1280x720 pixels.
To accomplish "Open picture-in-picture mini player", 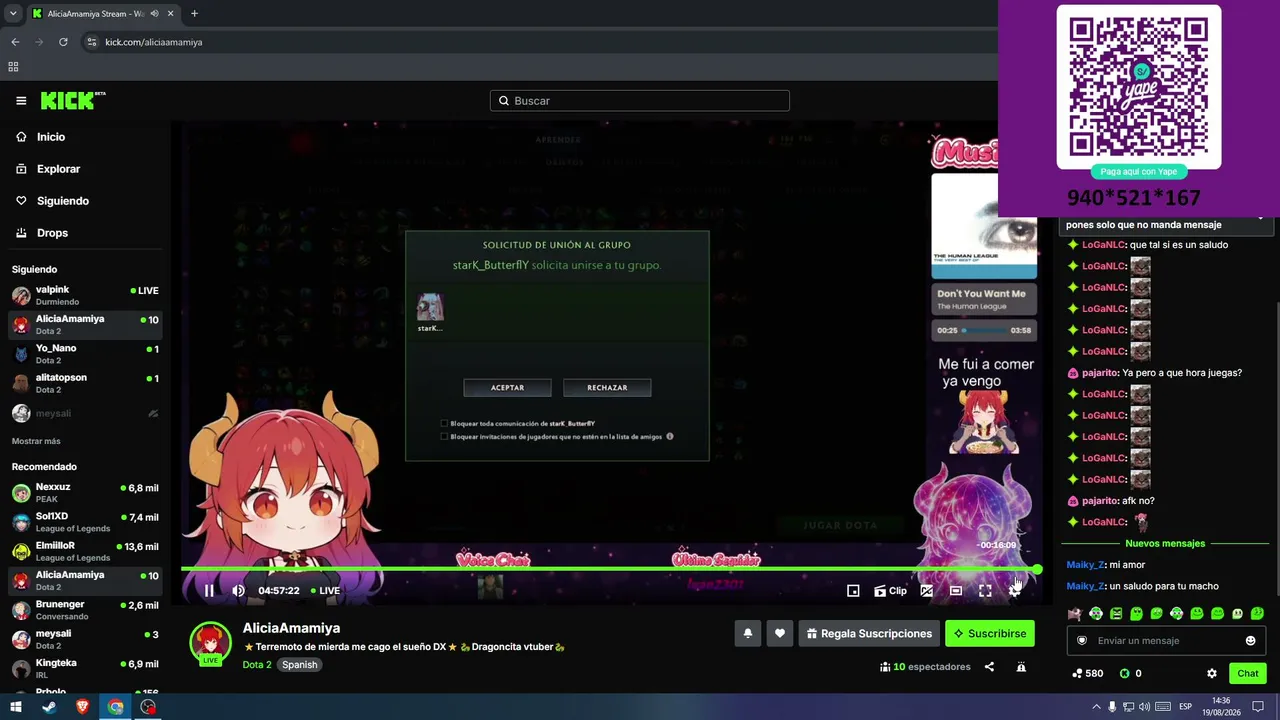I will coord(853,591).
